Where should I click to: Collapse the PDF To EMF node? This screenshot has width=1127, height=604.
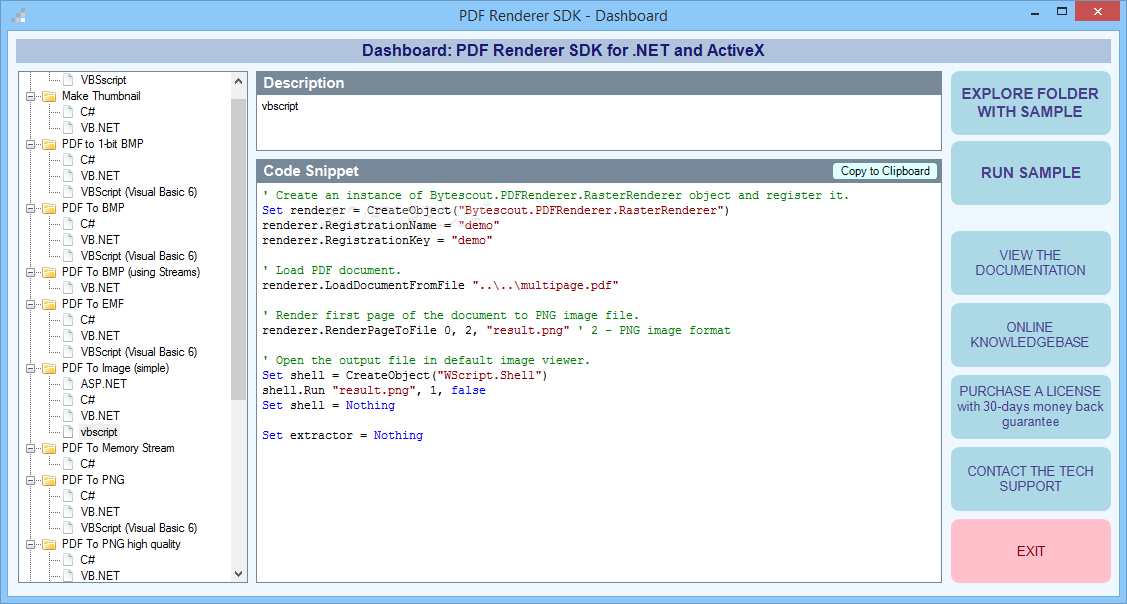pyautogui.click(x=30, y=304)
